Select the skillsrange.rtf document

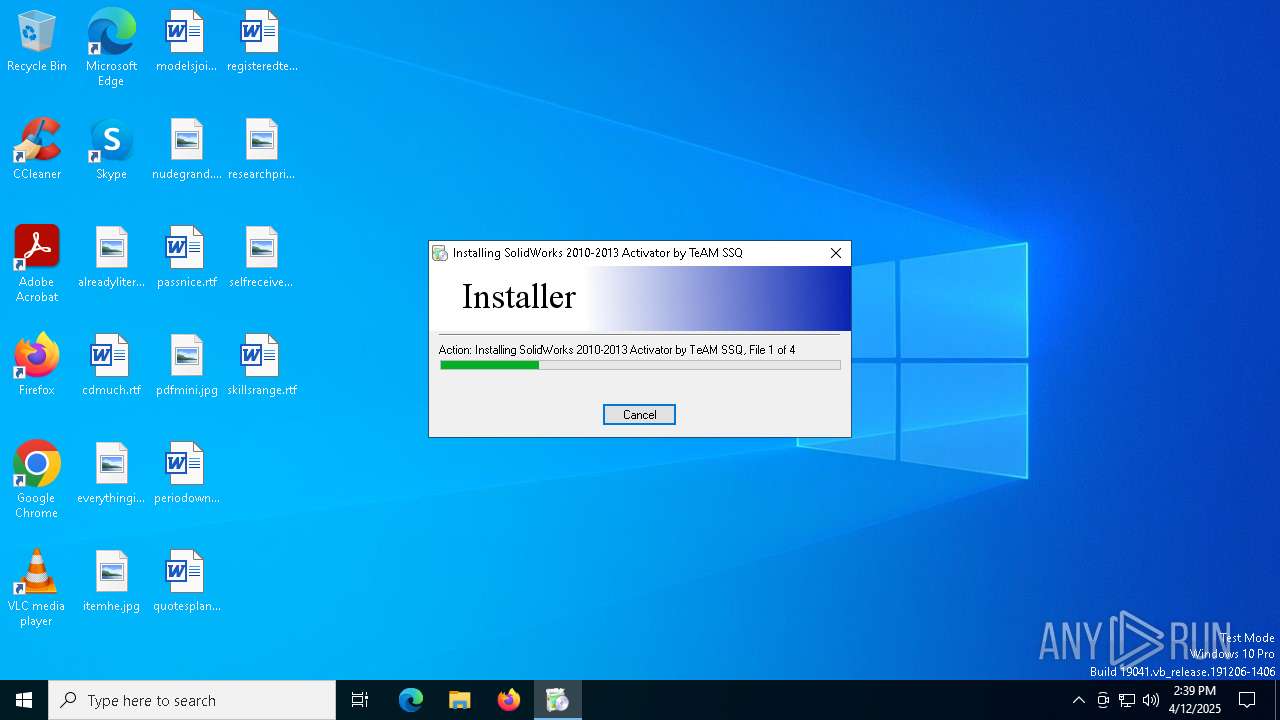pos(262,365)
